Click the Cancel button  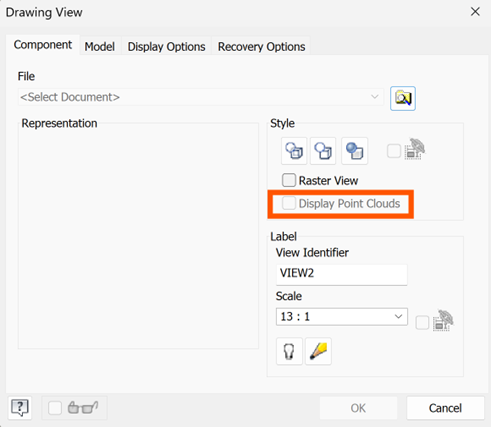tap(445, 408)
